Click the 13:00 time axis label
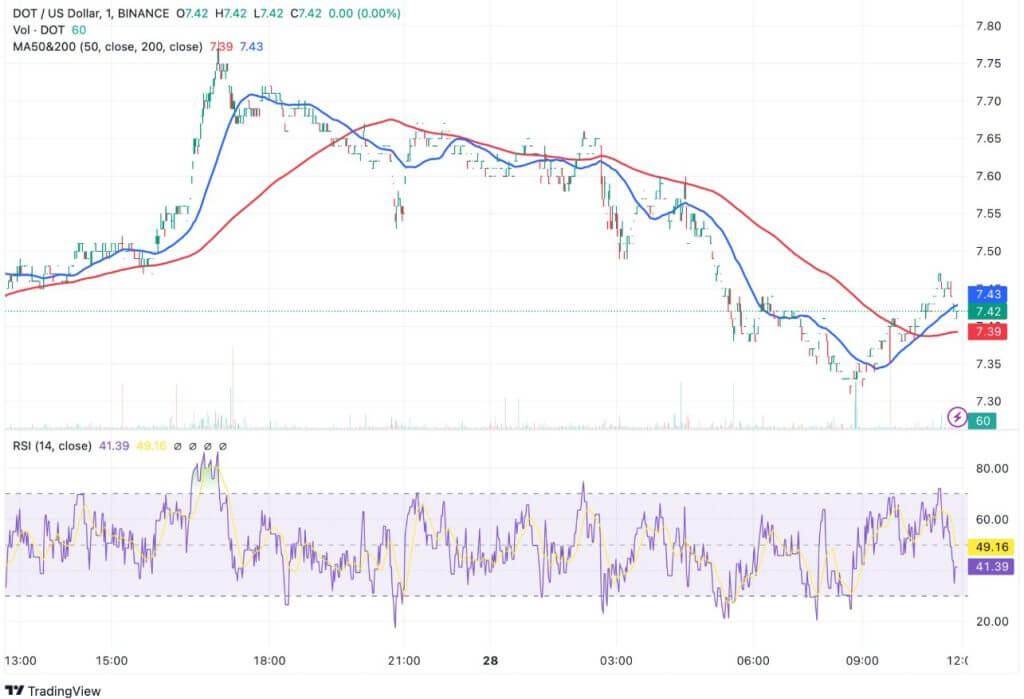This screenshot has height=699, width=1024. tap(20, 660)
